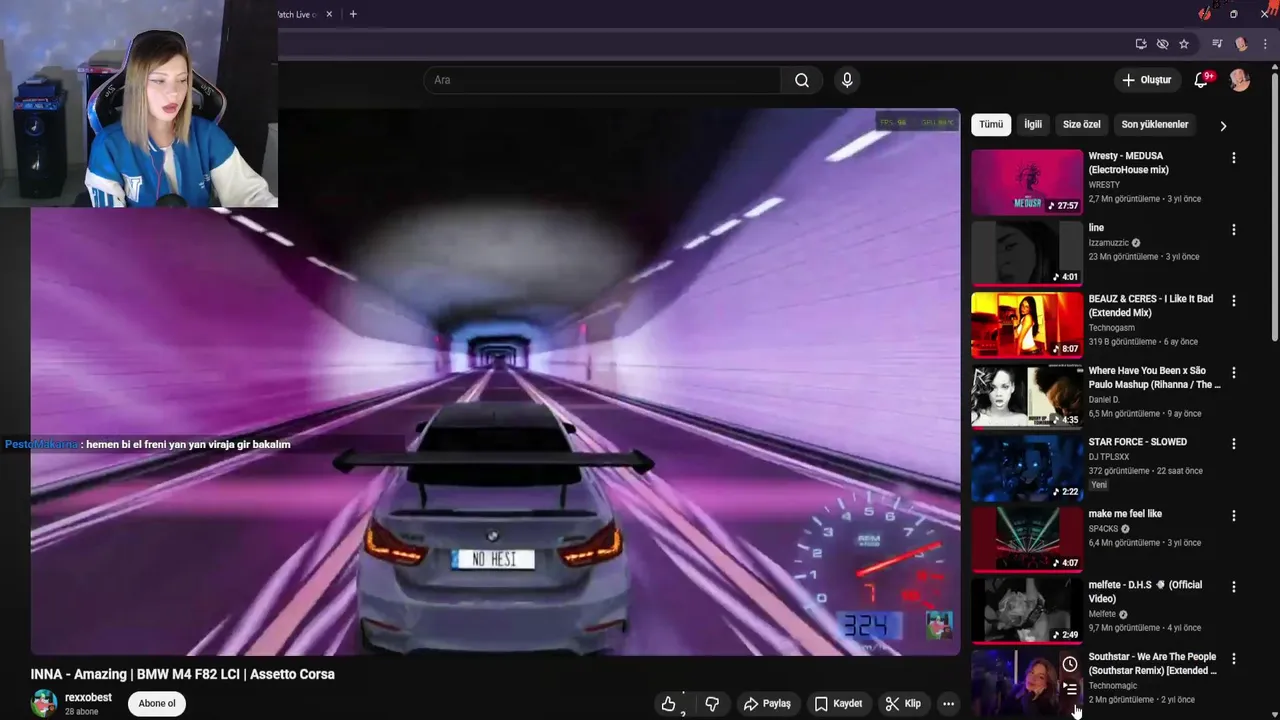Open Where Have You Been mashup thumbnail
1280x720 pixels.
[1027, 397]
